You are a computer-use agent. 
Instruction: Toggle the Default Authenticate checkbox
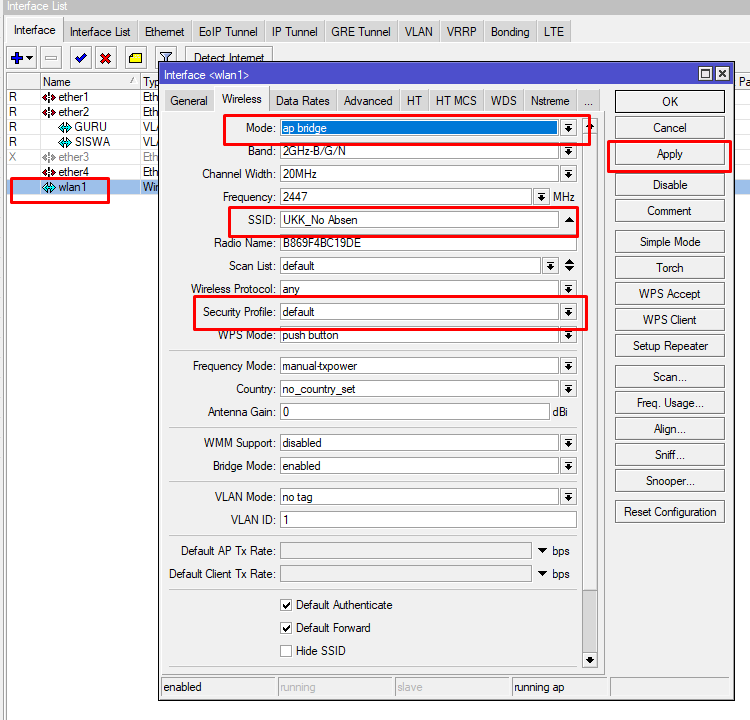click(286, 605)
